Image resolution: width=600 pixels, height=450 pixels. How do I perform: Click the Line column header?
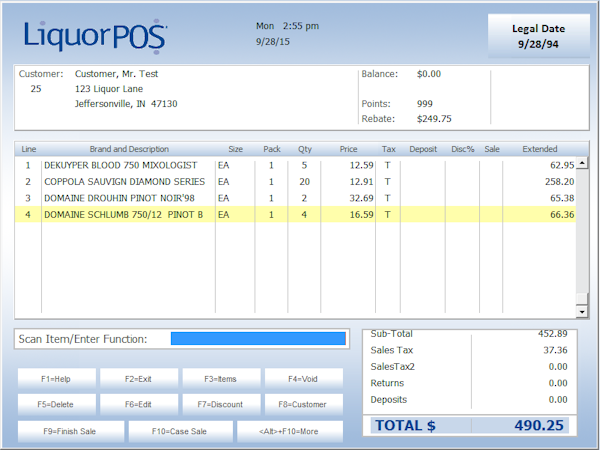click(x=29, y=149)
